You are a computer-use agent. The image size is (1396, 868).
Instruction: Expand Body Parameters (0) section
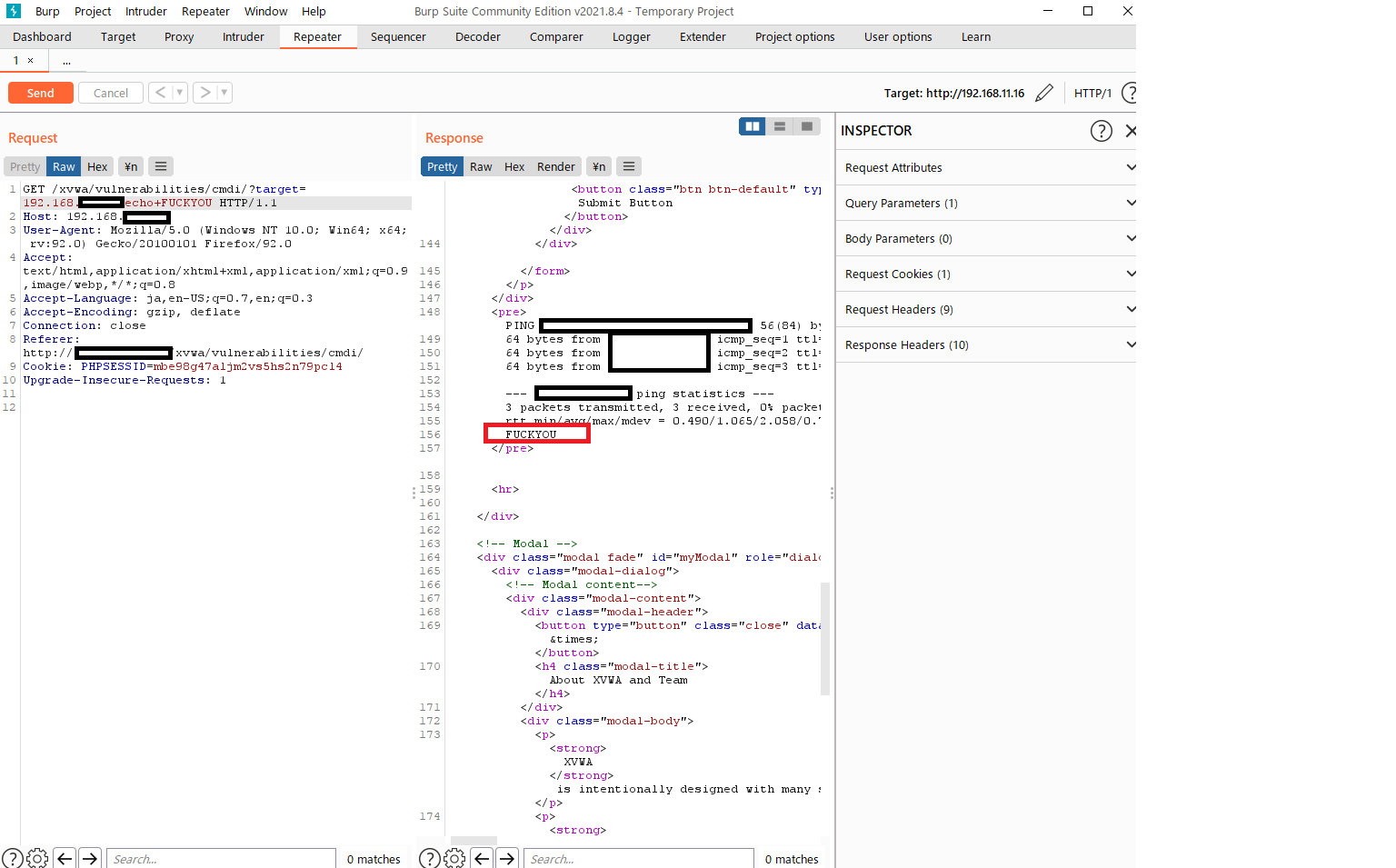[x=986, y=238]
